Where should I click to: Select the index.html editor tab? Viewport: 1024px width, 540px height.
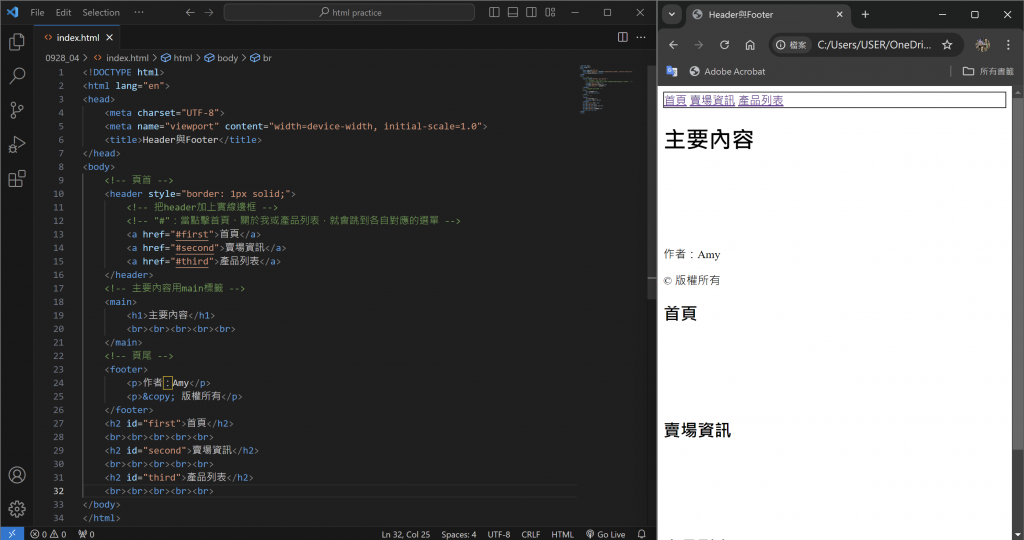coord(78,38)
